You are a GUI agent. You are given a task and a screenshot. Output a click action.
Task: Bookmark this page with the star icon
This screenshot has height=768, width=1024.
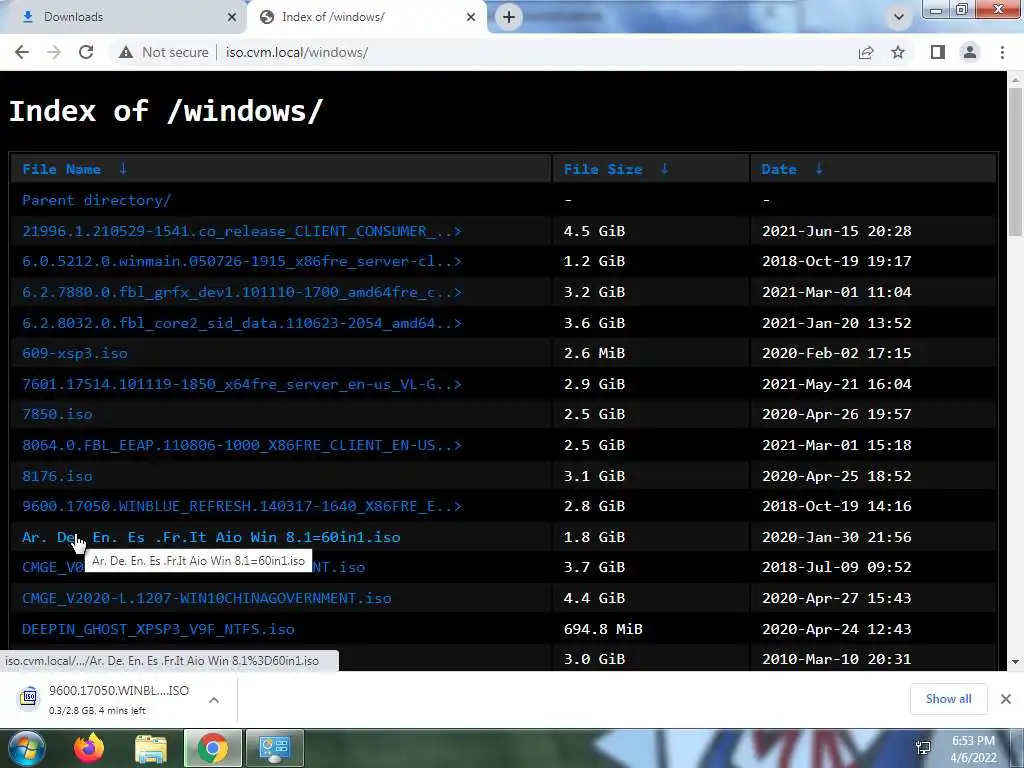tap(898, 52)
